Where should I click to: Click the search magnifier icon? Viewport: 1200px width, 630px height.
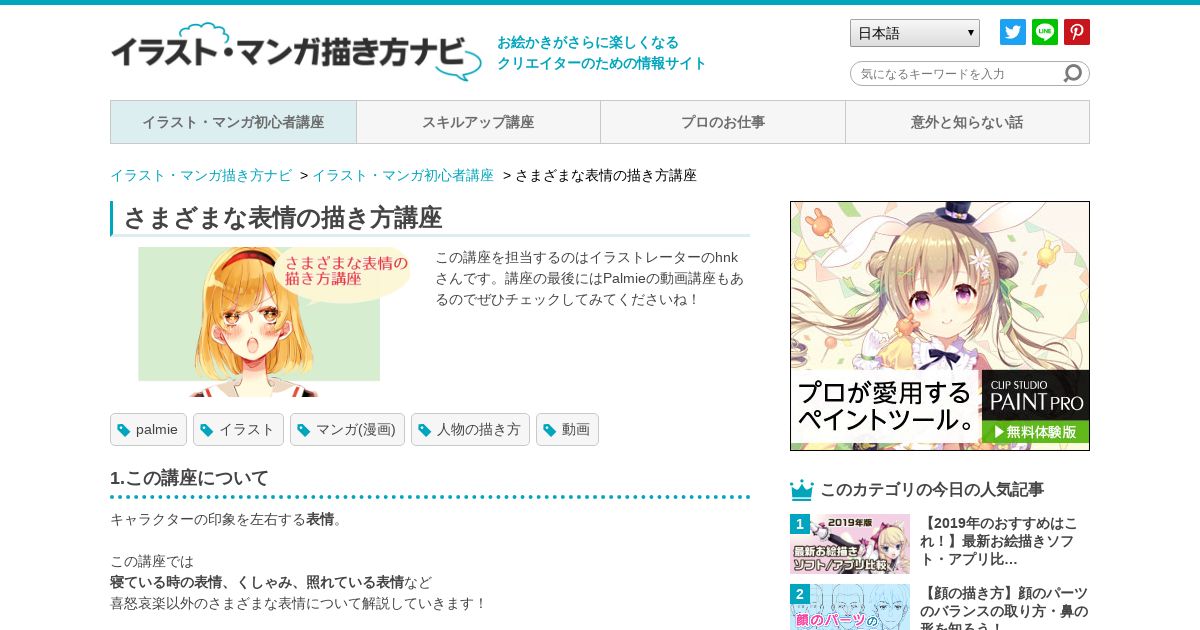coord(1072,73)
